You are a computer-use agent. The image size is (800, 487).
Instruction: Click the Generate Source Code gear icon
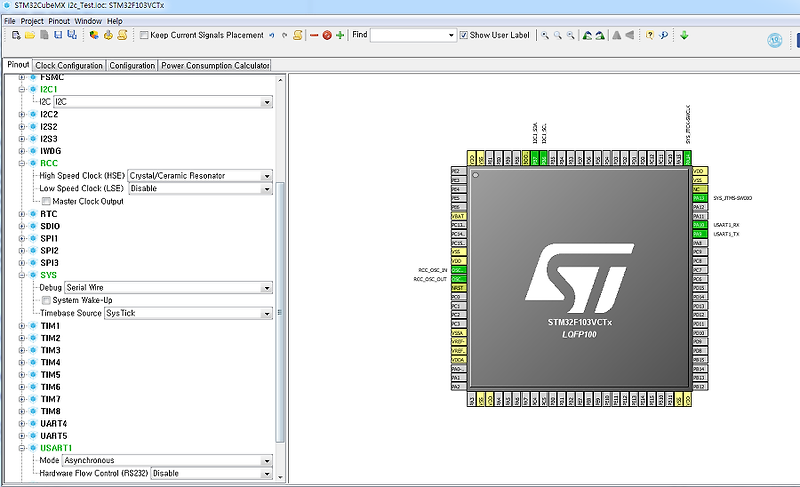(x=108, y=35)
